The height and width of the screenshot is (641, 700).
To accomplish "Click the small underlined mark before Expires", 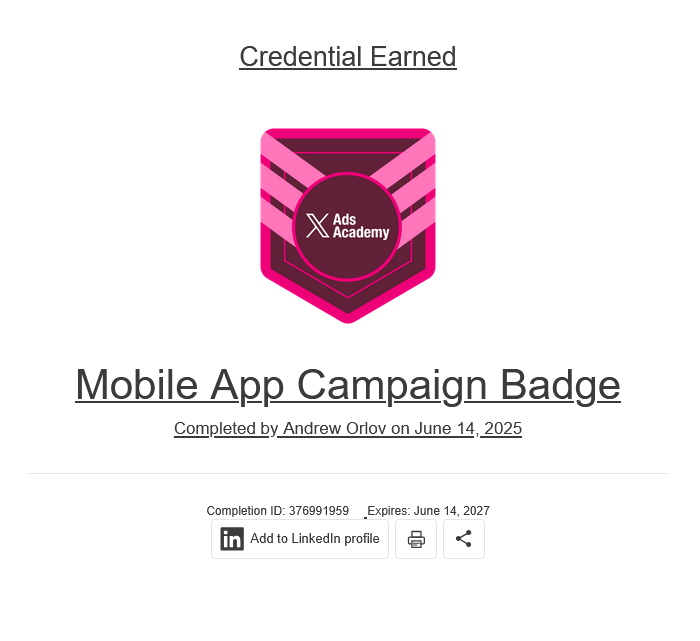I will pyautogui.click(x=366, y=517).
